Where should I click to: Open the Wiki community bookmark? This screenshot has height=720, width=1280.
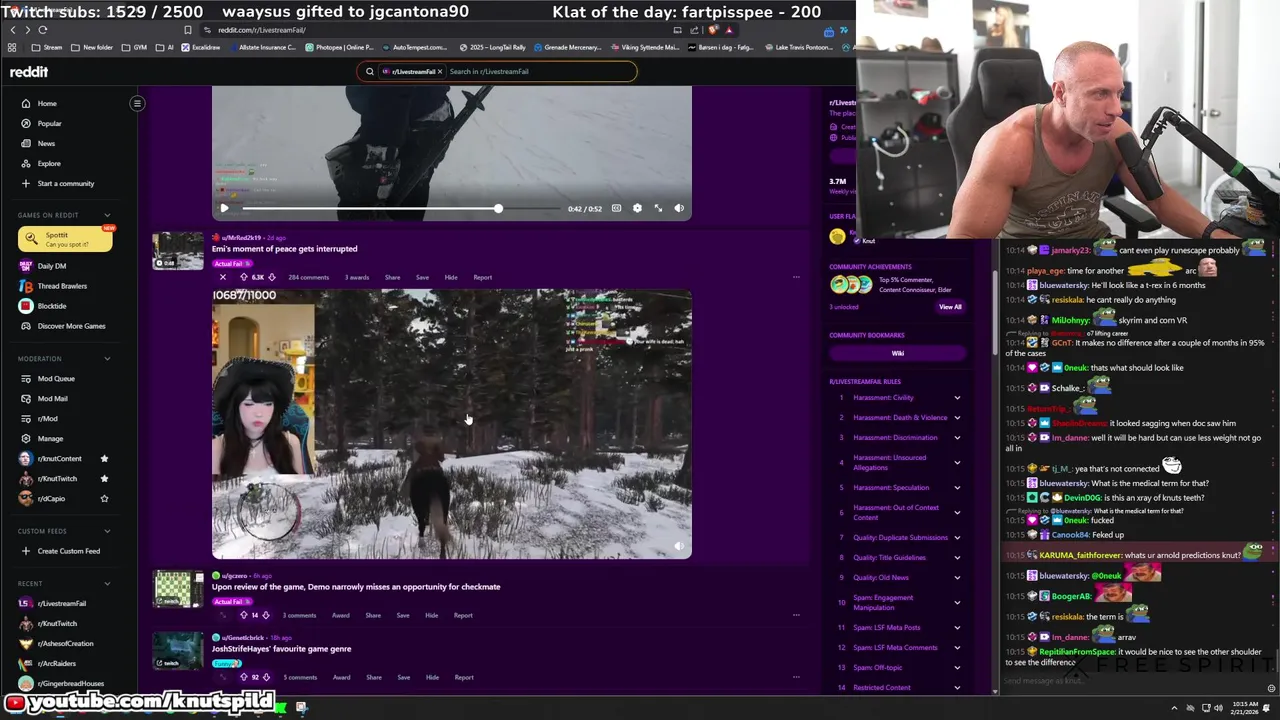tap(897, 353)
